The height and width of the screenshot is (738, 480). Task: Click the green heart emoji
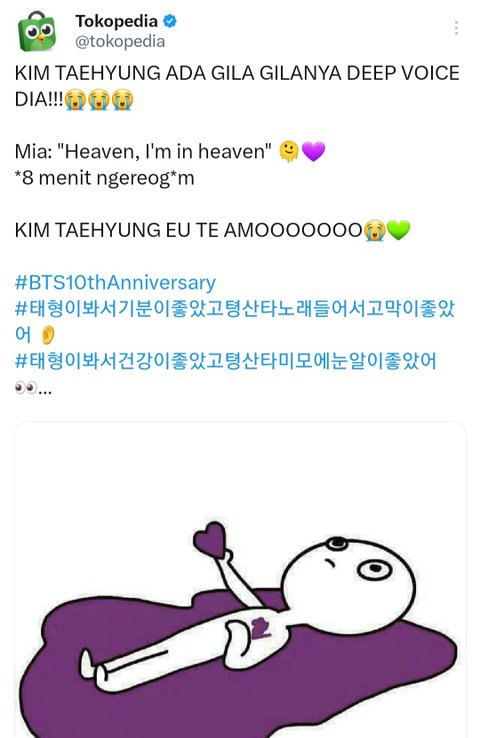tap(398, 230)
